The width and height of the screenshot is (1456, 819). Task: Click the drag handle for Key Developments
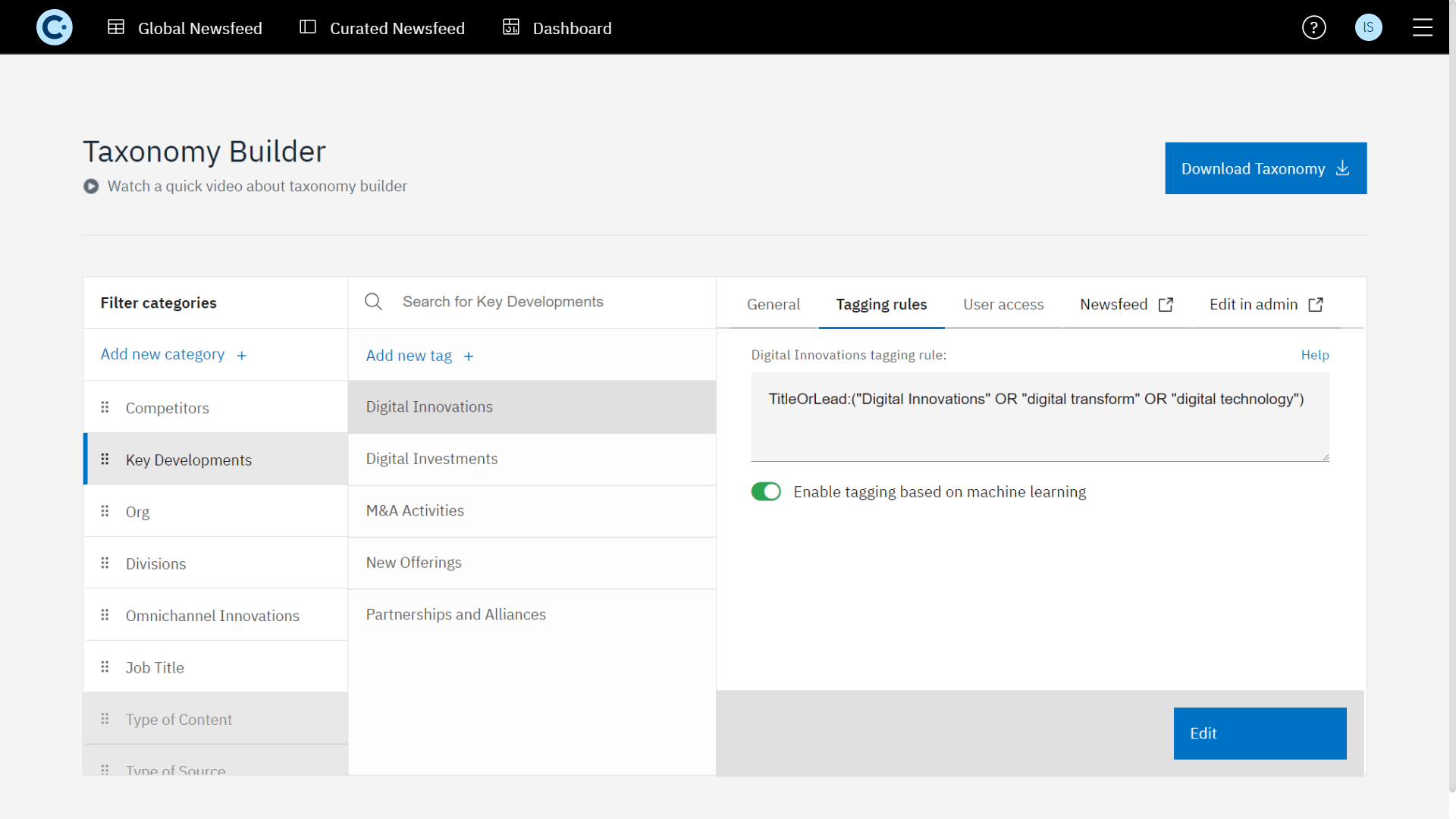click(105, 459)
